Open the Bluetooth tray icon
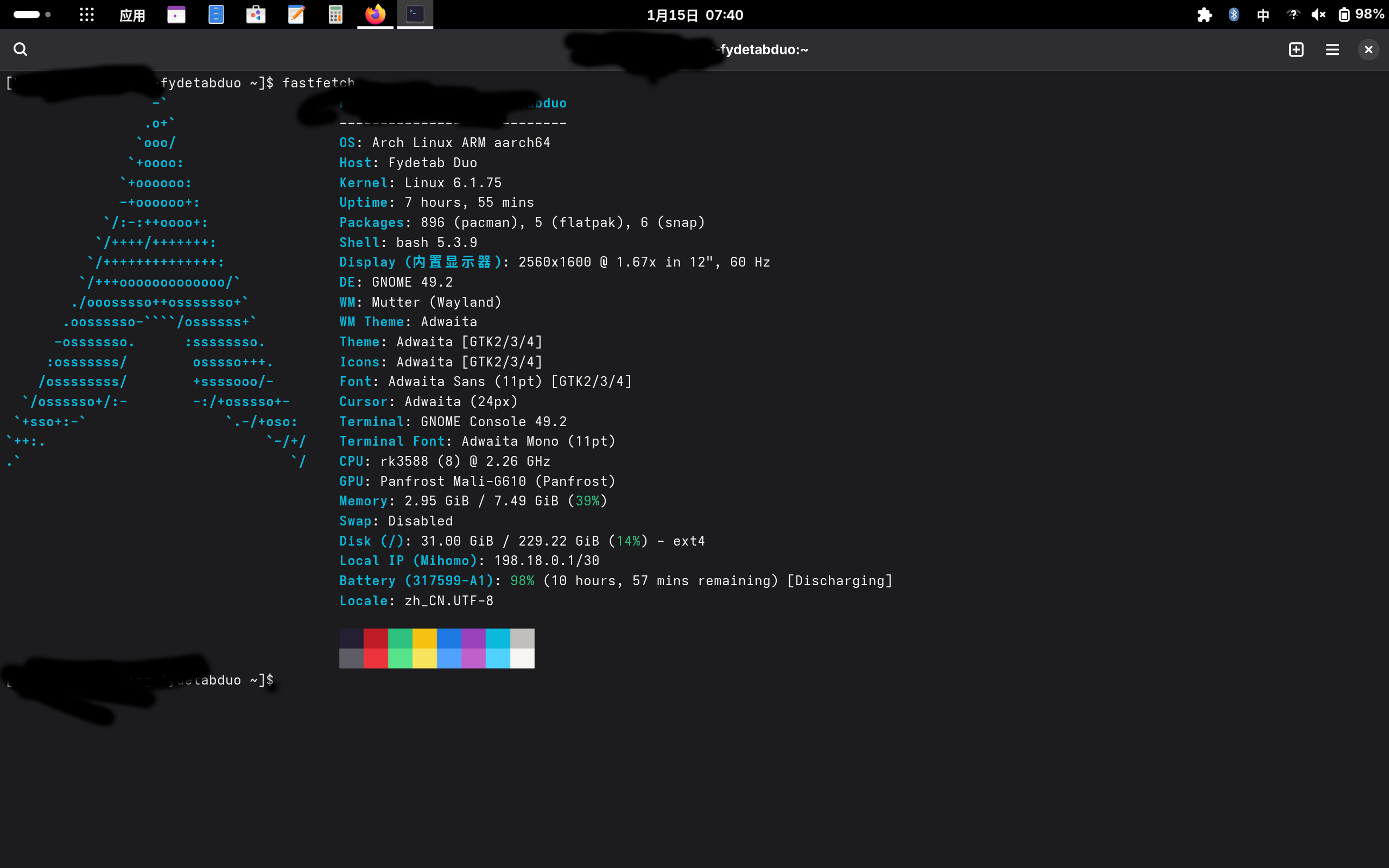Screen dimensions: 1389x868 click(x=1233, y=15)
